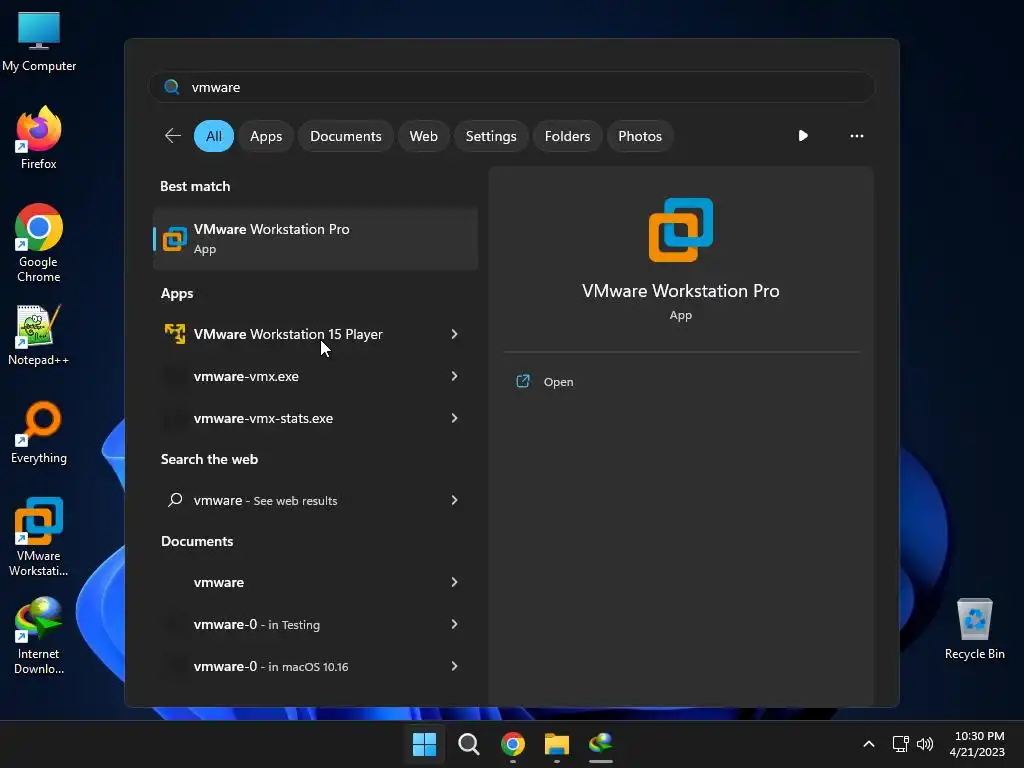Screen dimensions: 1024x768
Task: Open Internet Download Manager taskbar icon
Action: (x=601, y=743)
